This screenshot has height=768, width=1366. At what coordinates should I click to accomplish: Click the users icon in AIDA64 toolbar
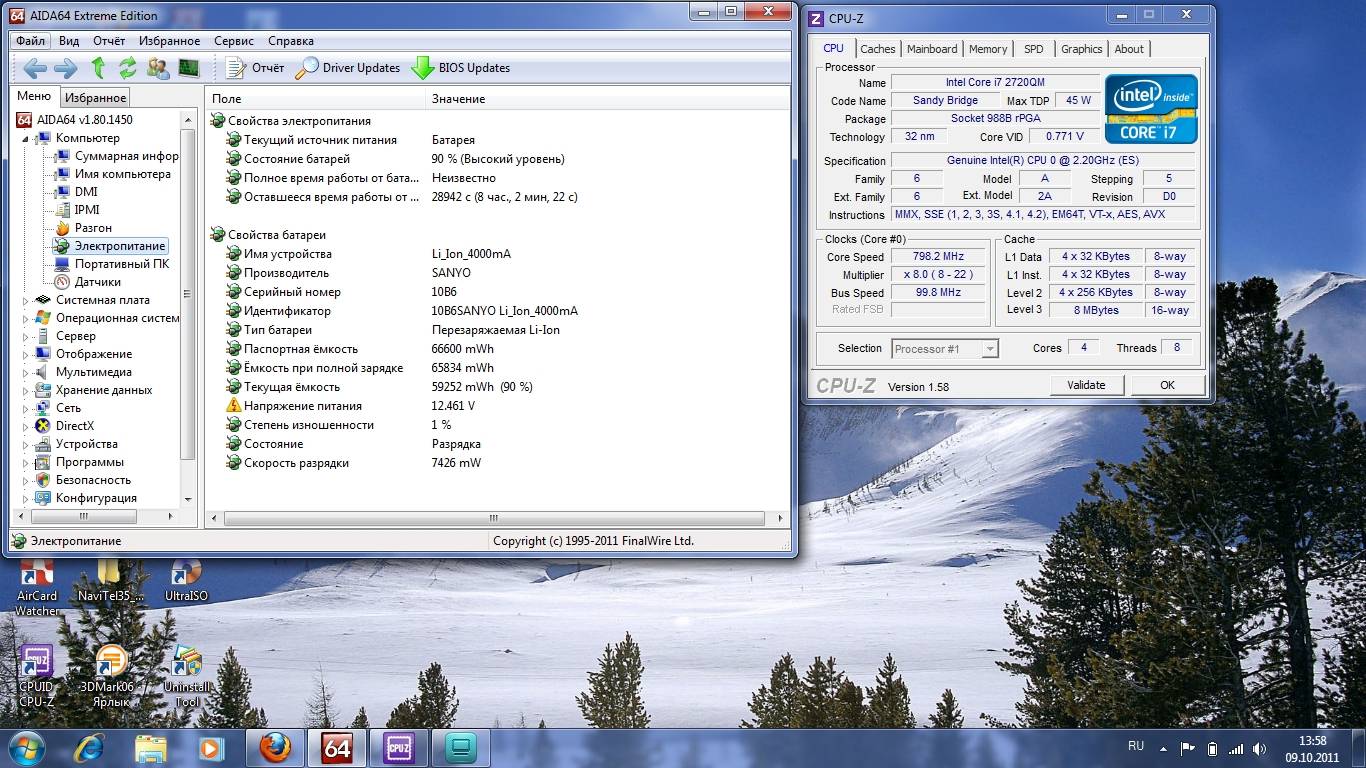[x=157, y=68]
